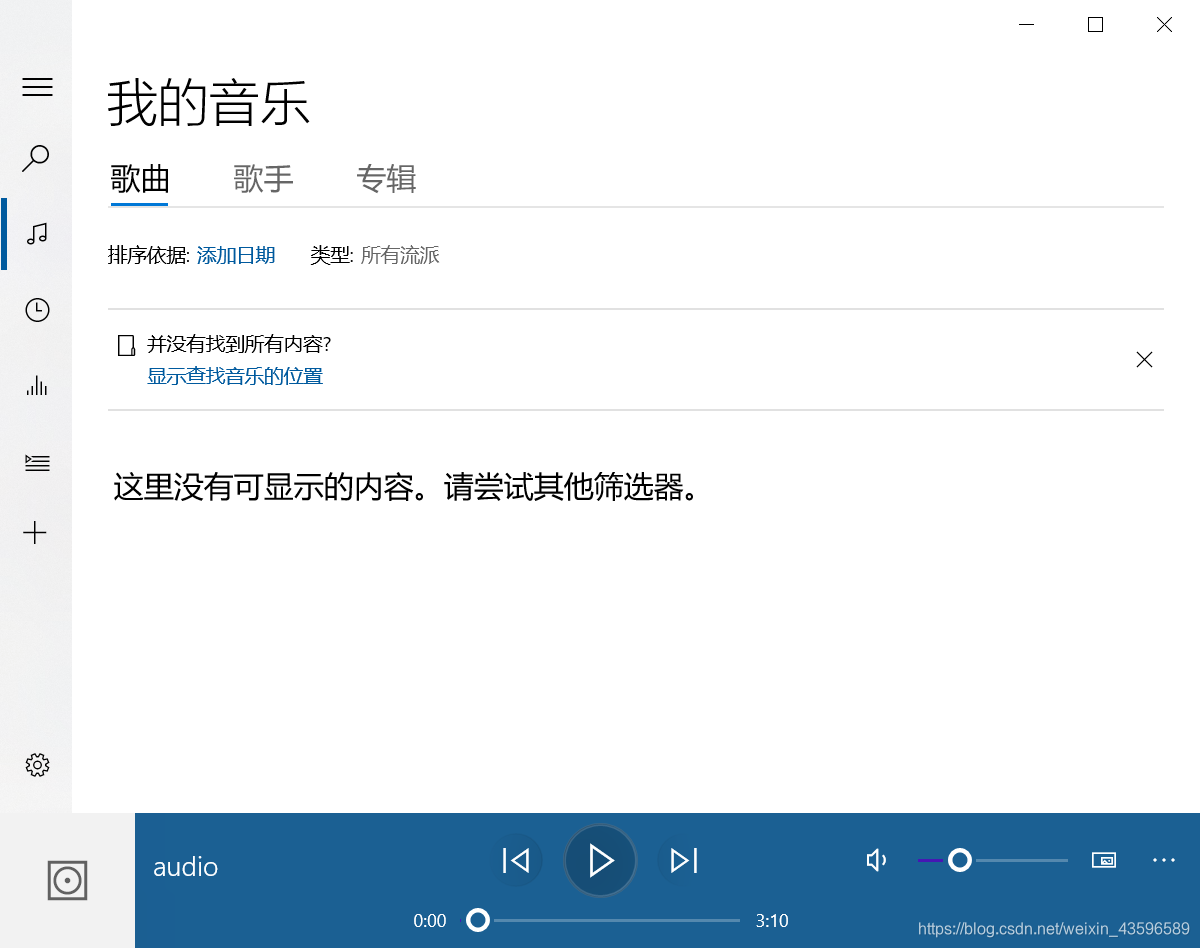Viewport: 1200px width, 948px height.
Task: Click the 3:10 duration label
Action: pos(772,921)
